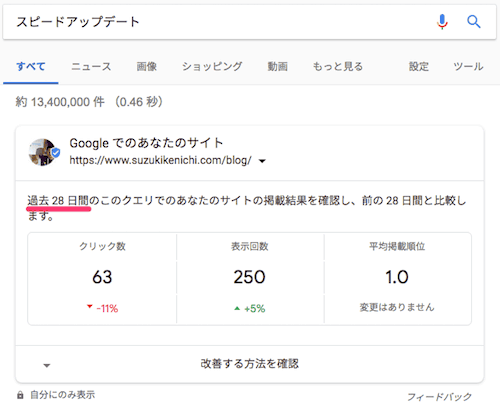Click the blue verified badge on avatar

coord(56,153)
